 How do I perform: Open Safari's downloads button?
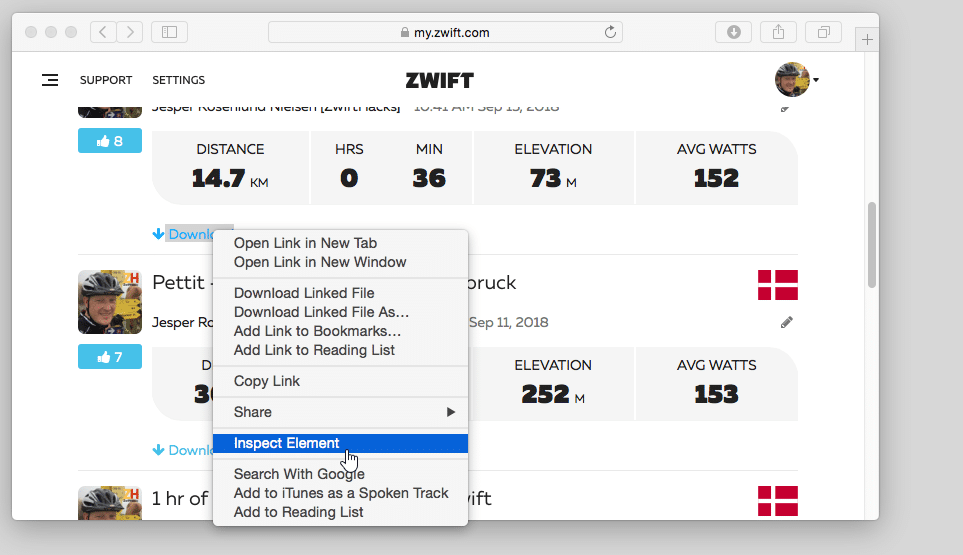point(733,32)
